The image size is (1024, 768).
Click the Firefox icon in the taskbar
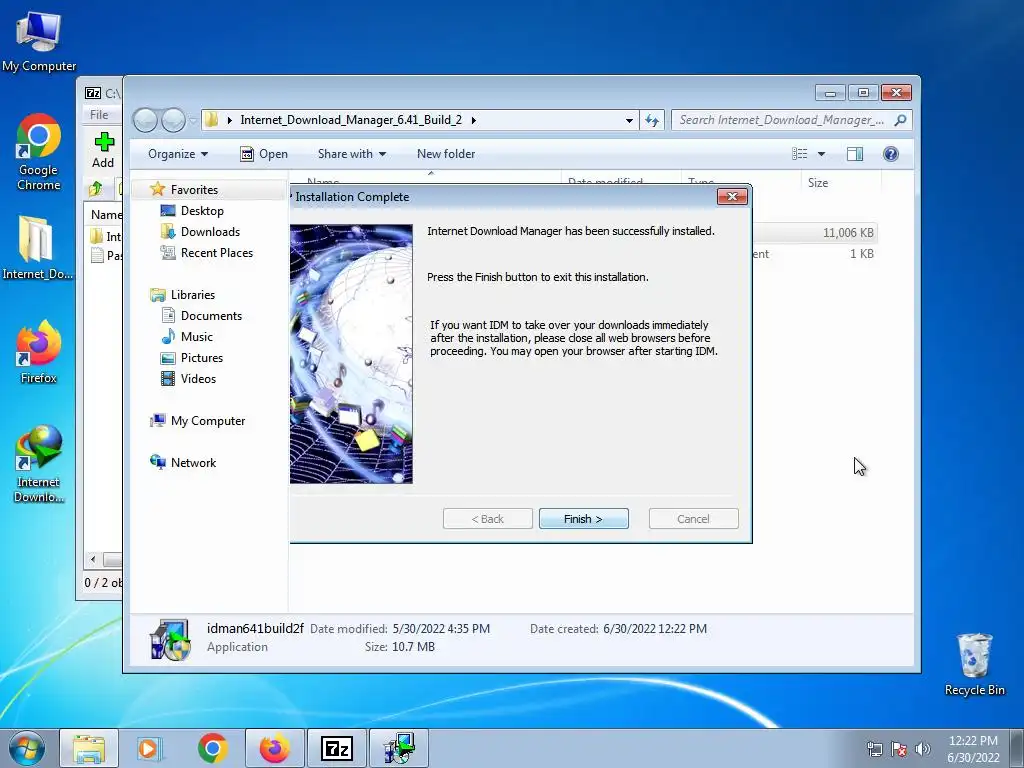[x=274, y=748]
